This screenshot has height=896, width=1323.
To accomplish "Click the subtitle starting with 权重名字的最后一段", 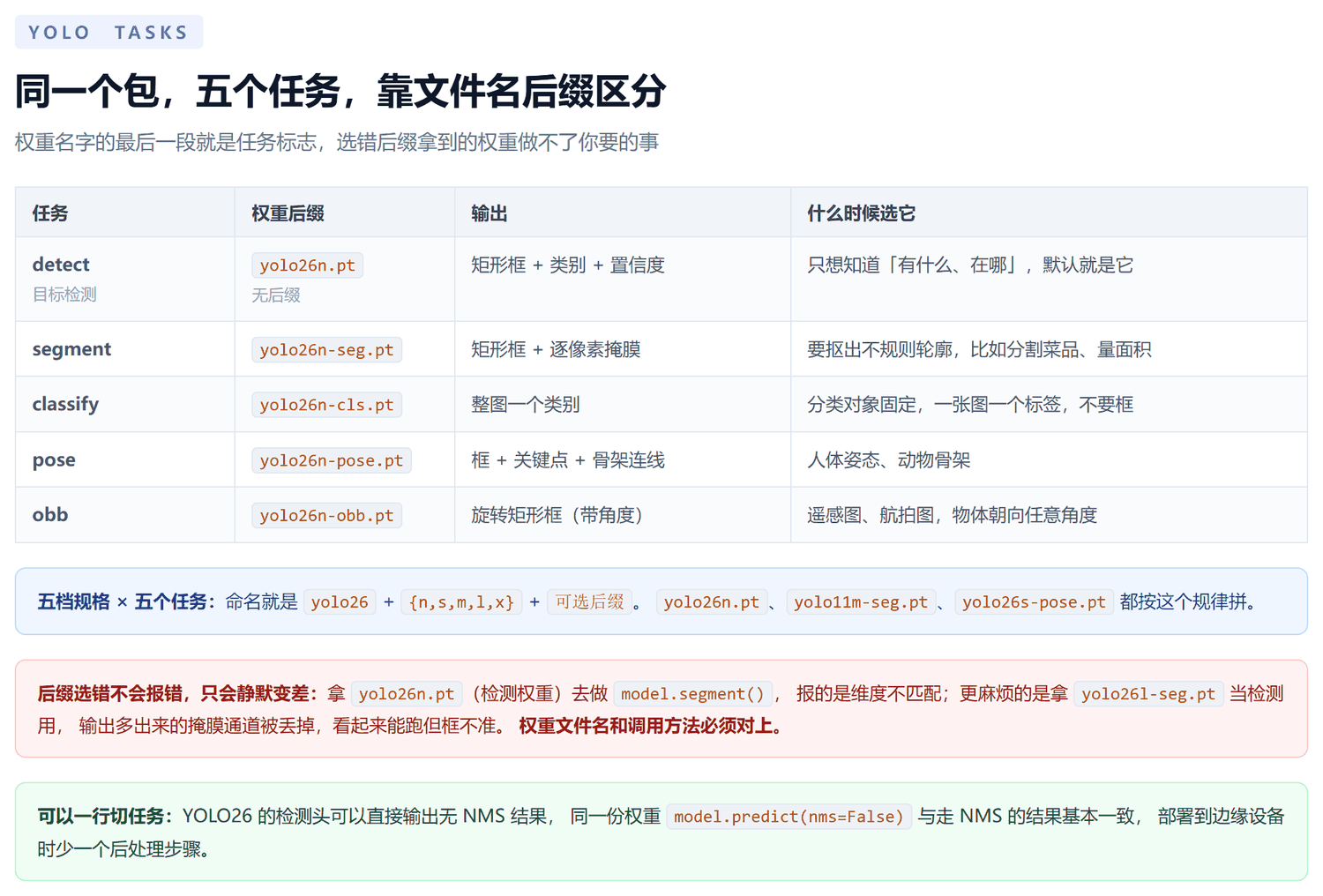I will click(x=337, y=143).
